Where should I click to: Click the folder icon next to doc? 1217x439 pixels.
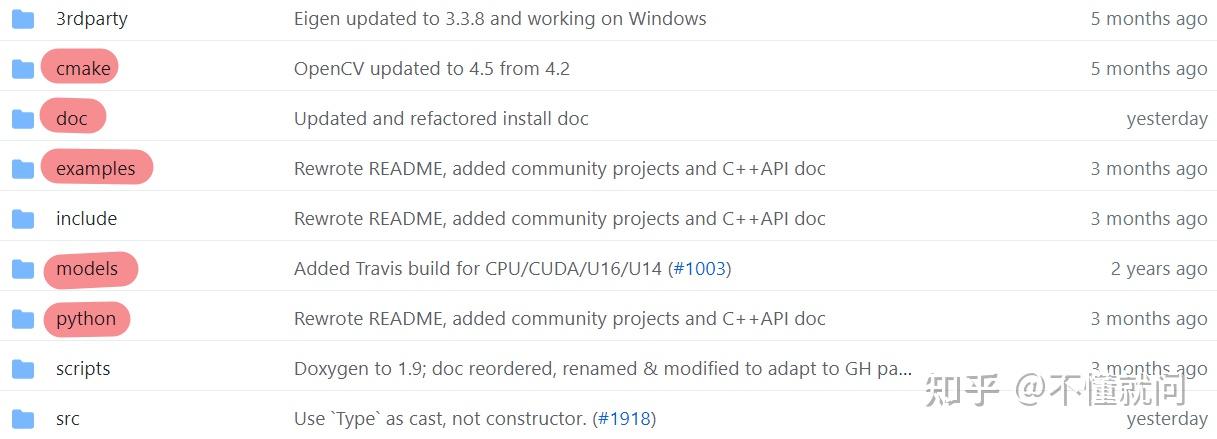23,119
